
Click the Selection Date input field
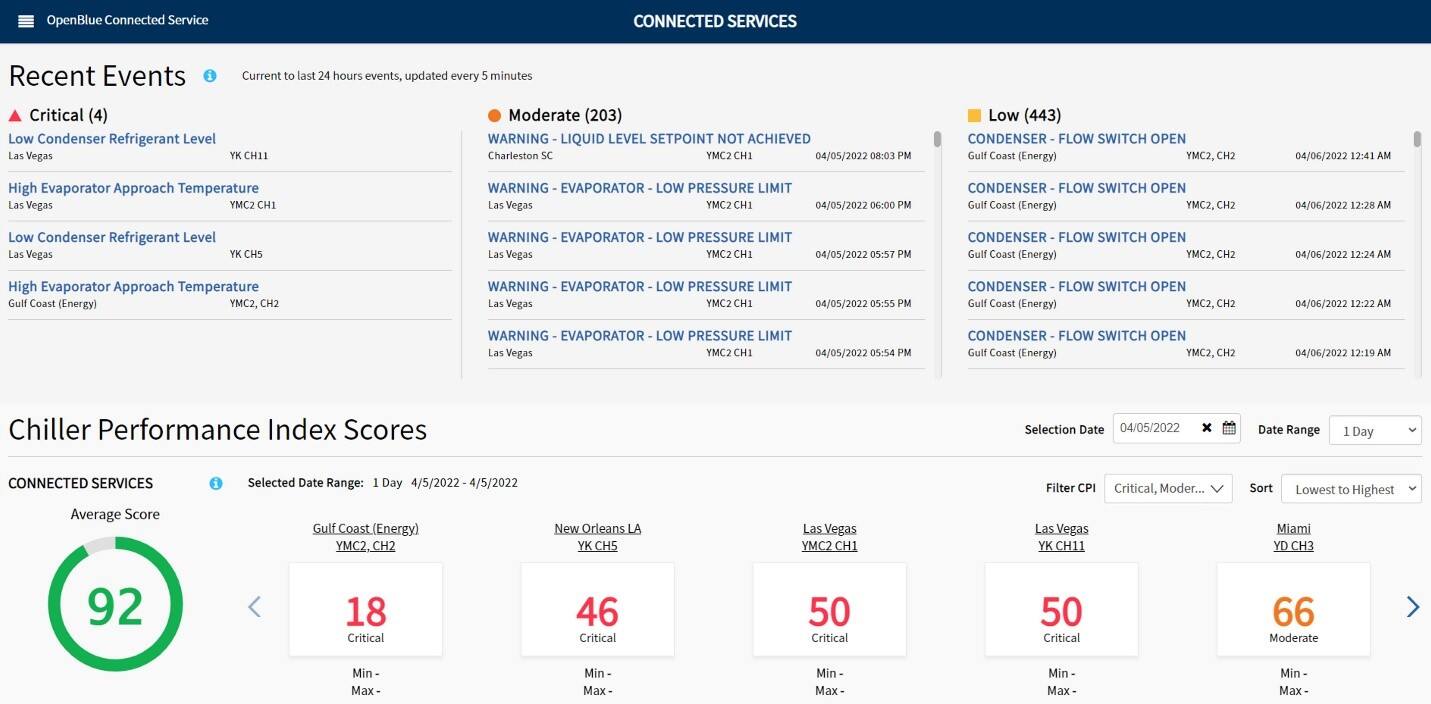[1156, 428]
